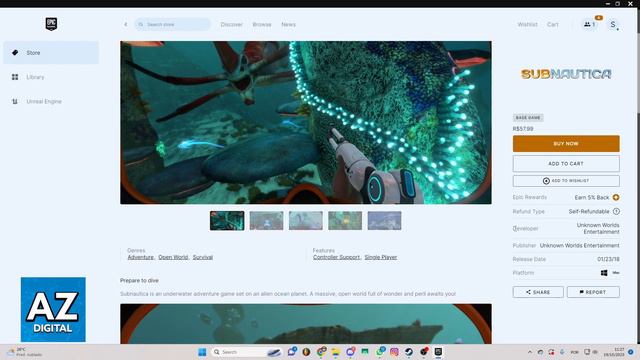Open the Wishlist page
Screen dimensions: 640x360
(x=527, y=24)
